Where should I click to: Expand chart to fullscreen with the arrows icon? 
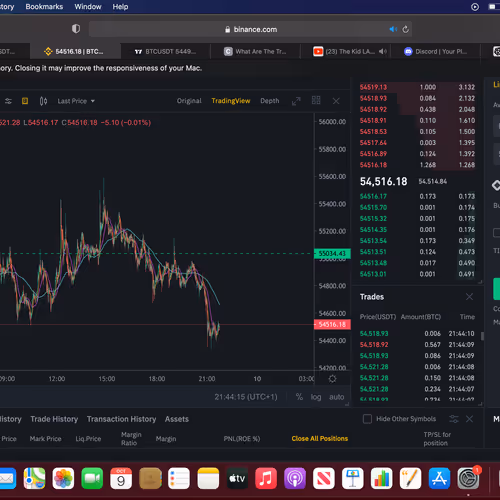coord(296,101)
